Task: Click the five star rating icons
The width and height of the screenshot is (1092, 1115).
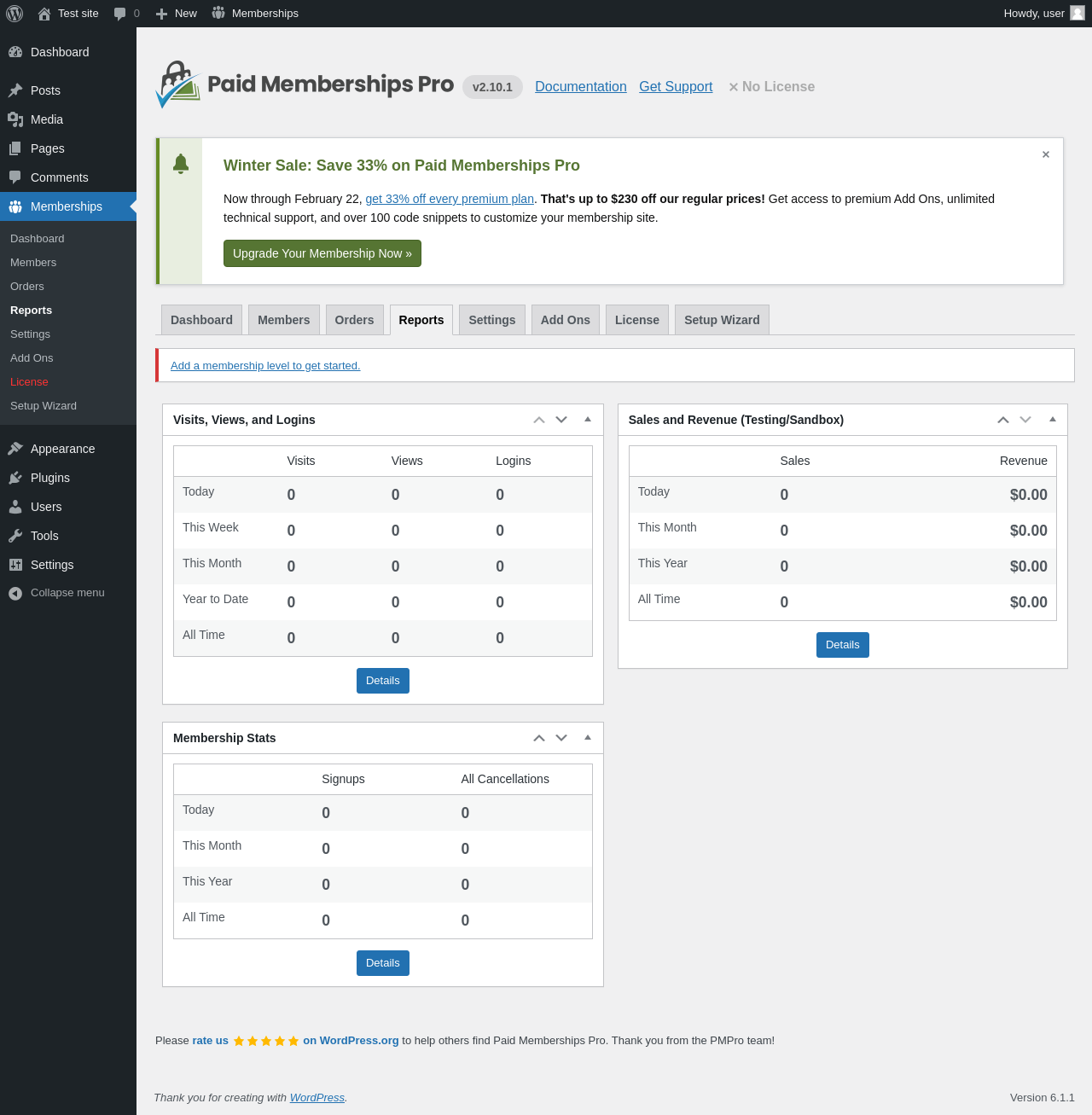Action: click(x=266, y=1041)
